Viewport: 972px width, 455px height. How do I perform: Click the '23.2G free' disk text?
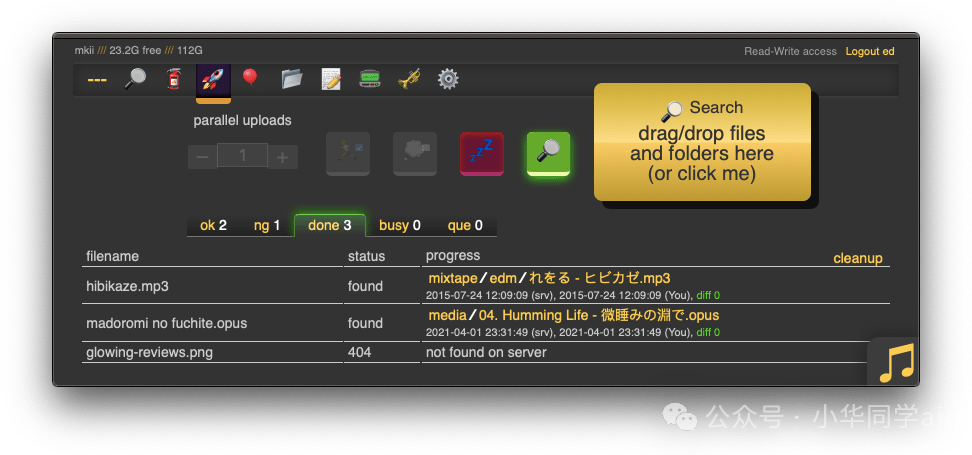pos(135,51)
